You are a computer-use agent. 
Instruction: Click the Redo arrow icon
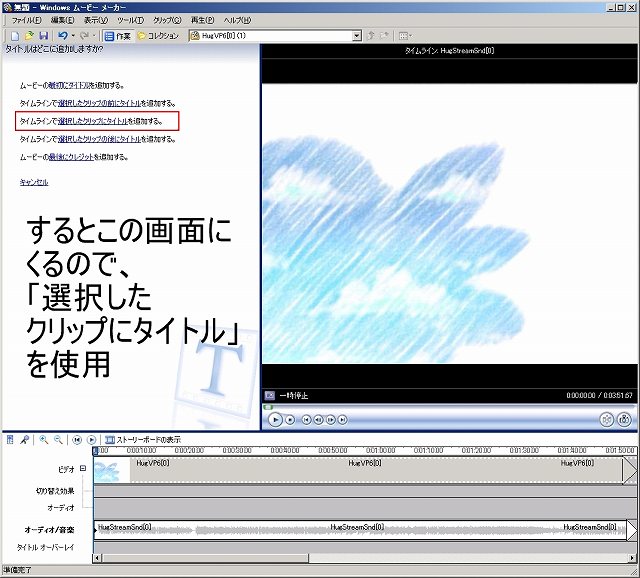click(84, 36)
